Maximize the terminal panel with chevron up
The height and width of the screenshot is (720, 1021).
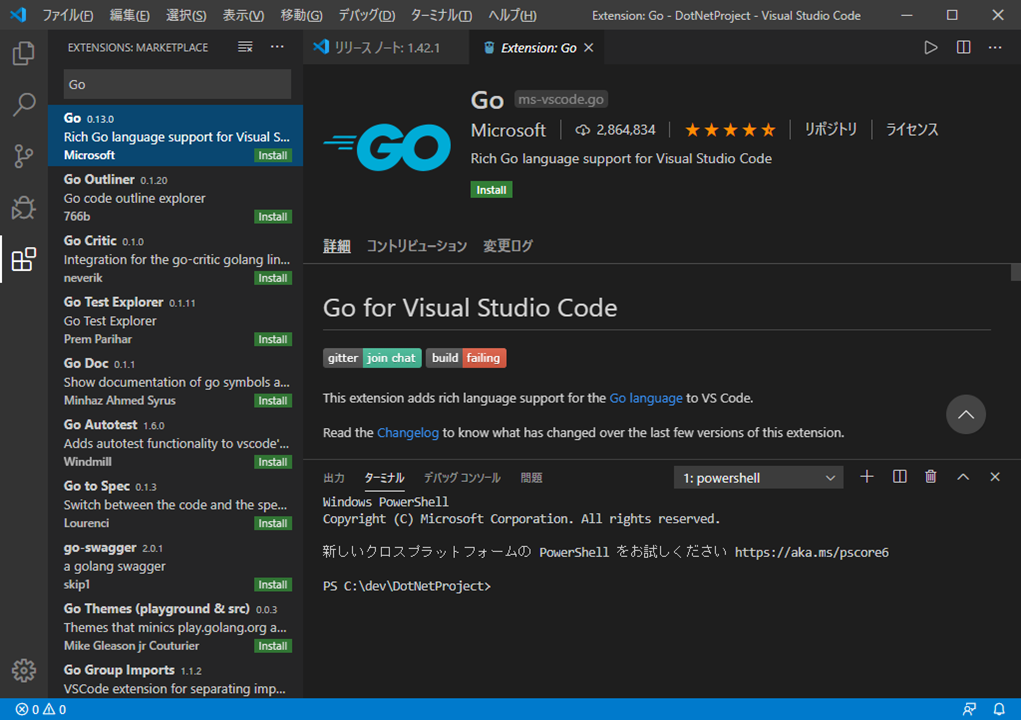click(963, 477)
